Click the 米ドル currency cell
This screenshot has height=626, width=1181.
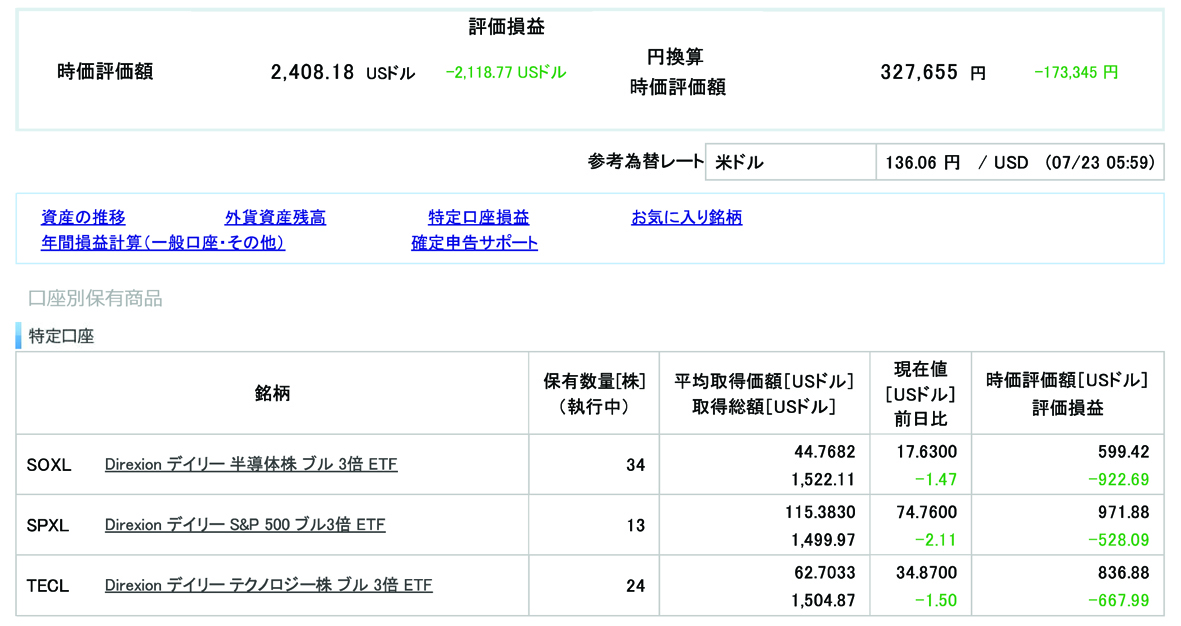[790, 163]
